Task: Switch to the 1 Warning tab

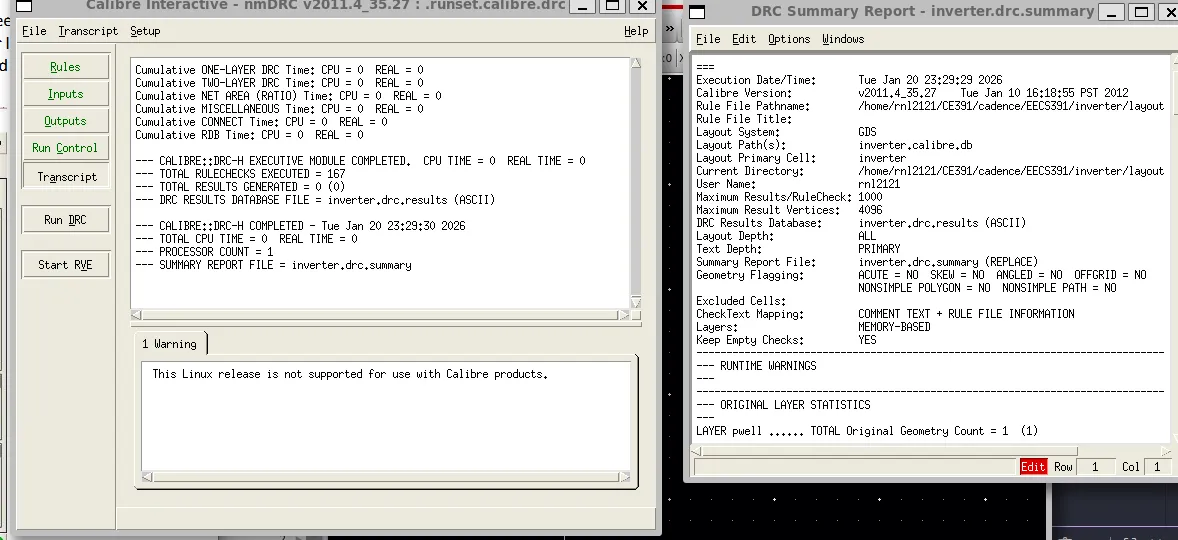Action: pyautogui.click(x=169, y=344)
